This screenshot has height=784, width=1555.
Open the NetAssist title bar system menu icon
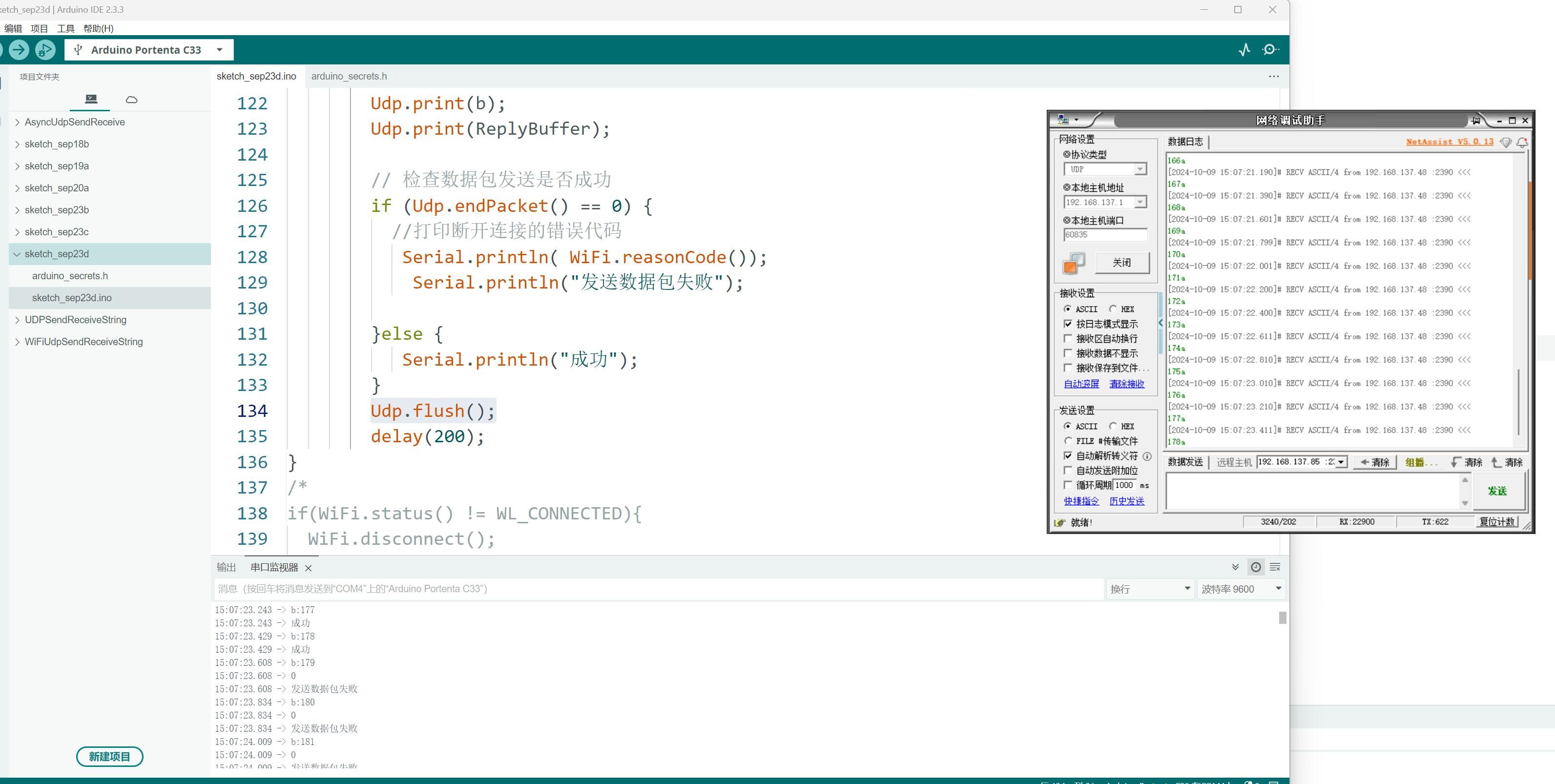[1063, 120]
